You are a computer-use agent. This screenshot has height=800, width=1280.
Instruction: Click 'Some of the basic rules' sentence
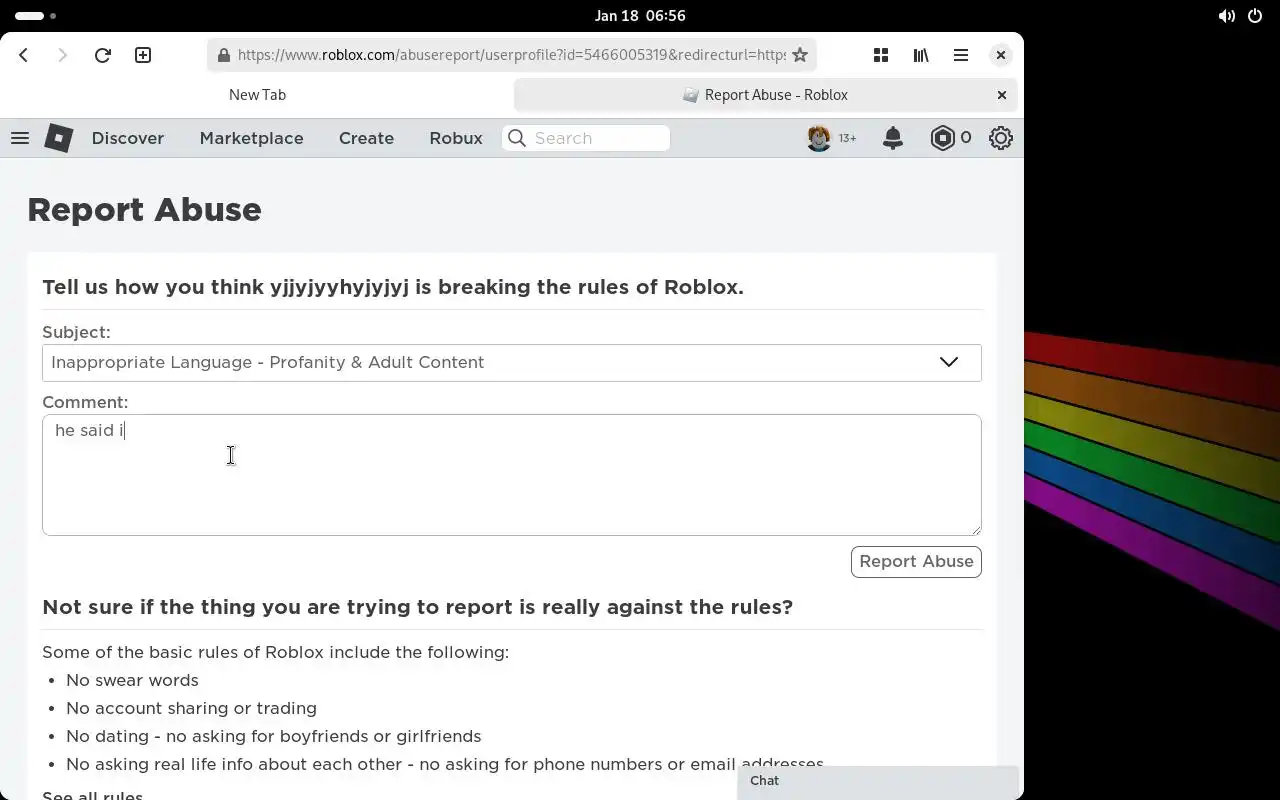tap(275, 652)
